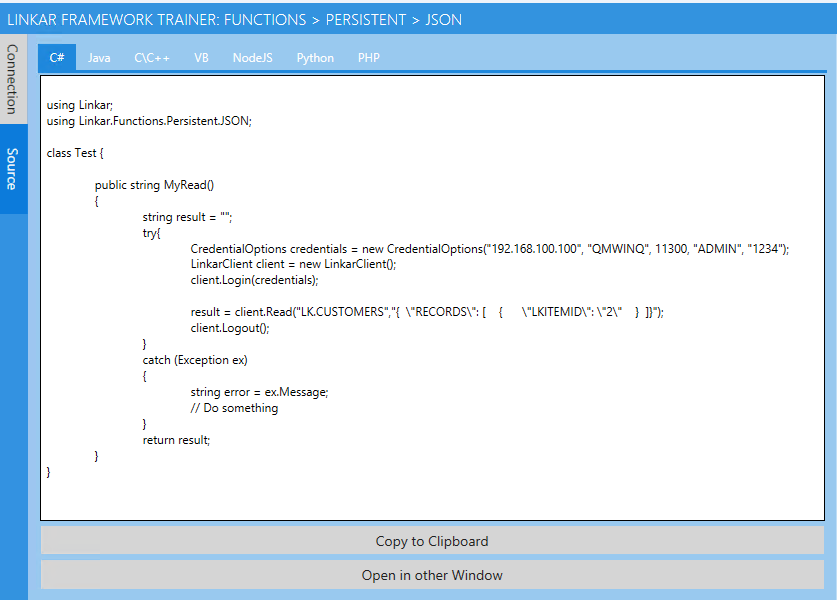Click the Linkar Framework Trainer title header
837x600 pixels.
point(234,20)
